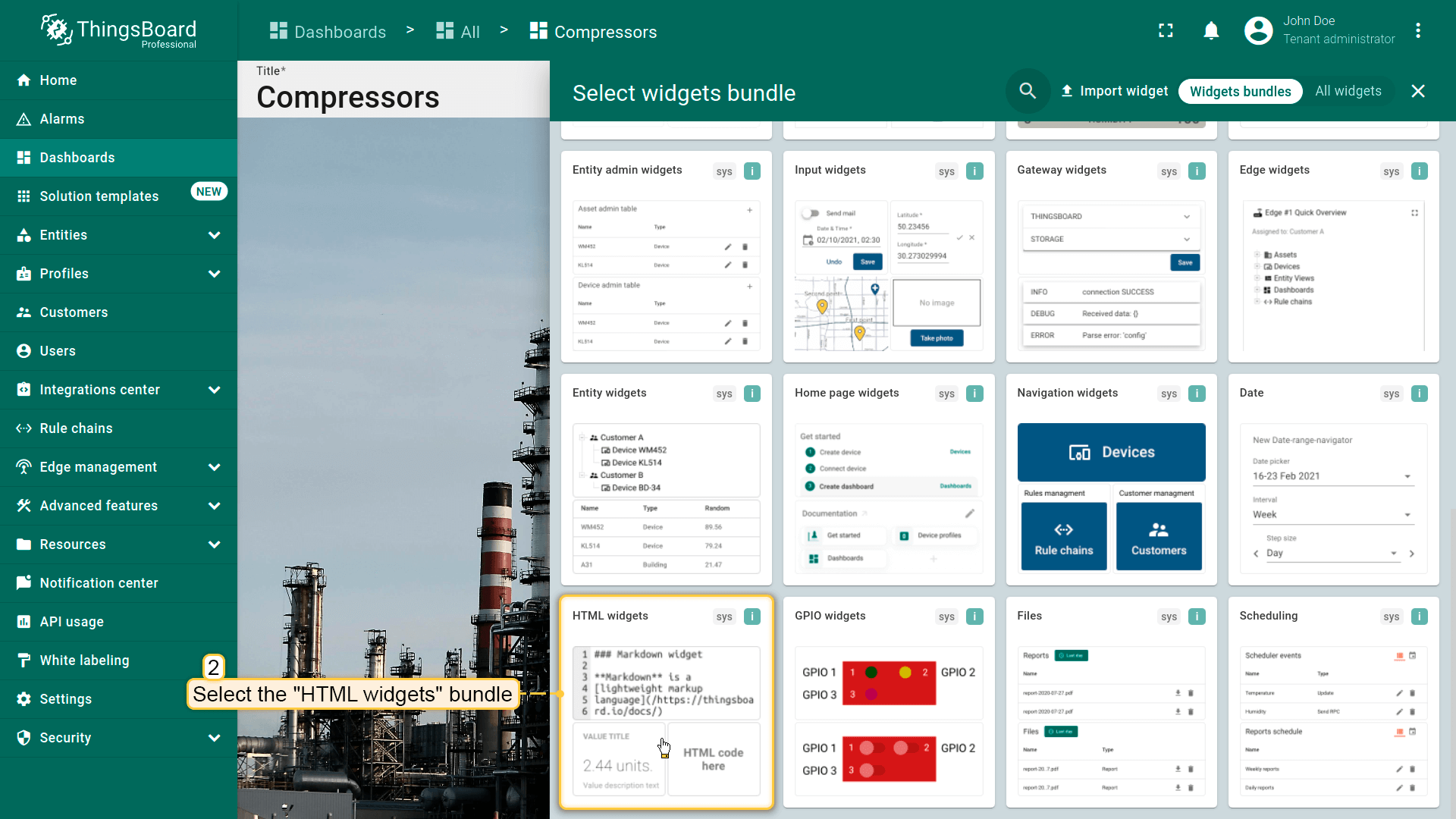Click the search icon in widget bundle header
The image size is (1456, 819).
tap(1028, 91)
